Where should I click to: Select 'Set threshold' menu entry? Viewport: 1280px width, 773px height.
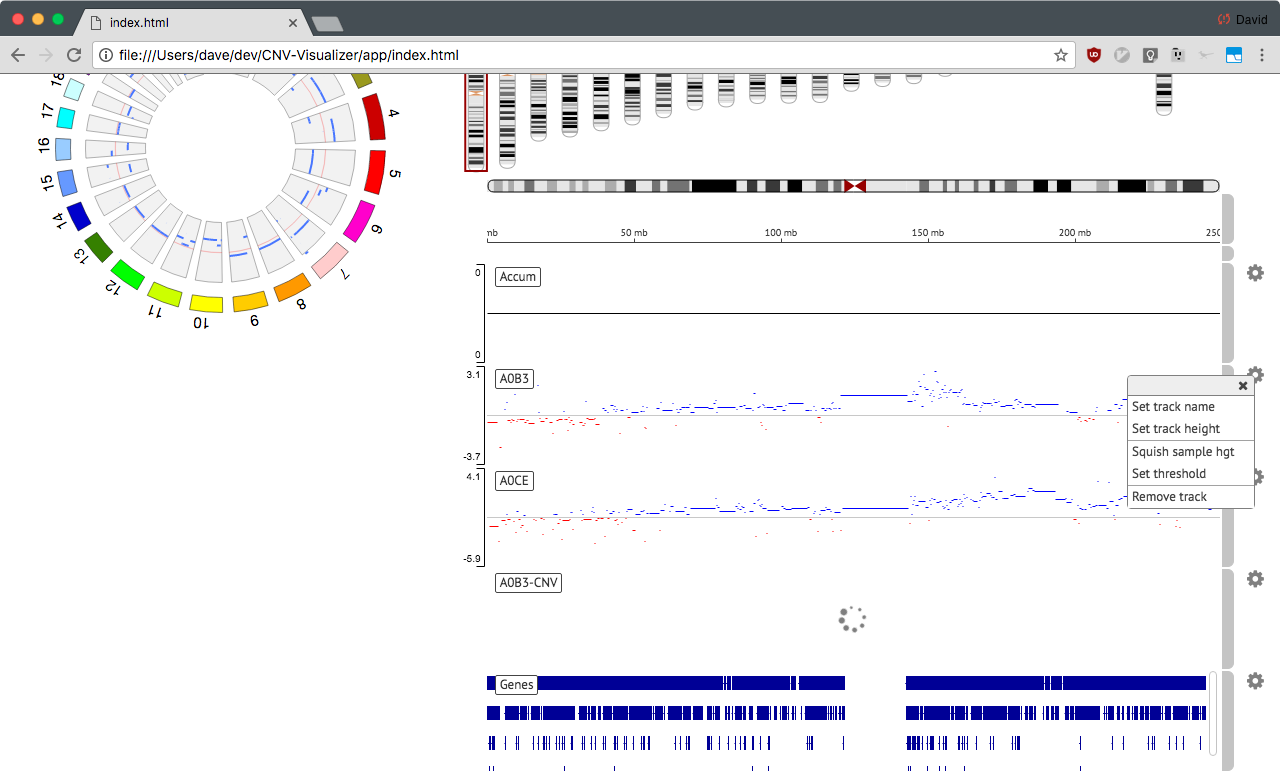point(1169,474)
